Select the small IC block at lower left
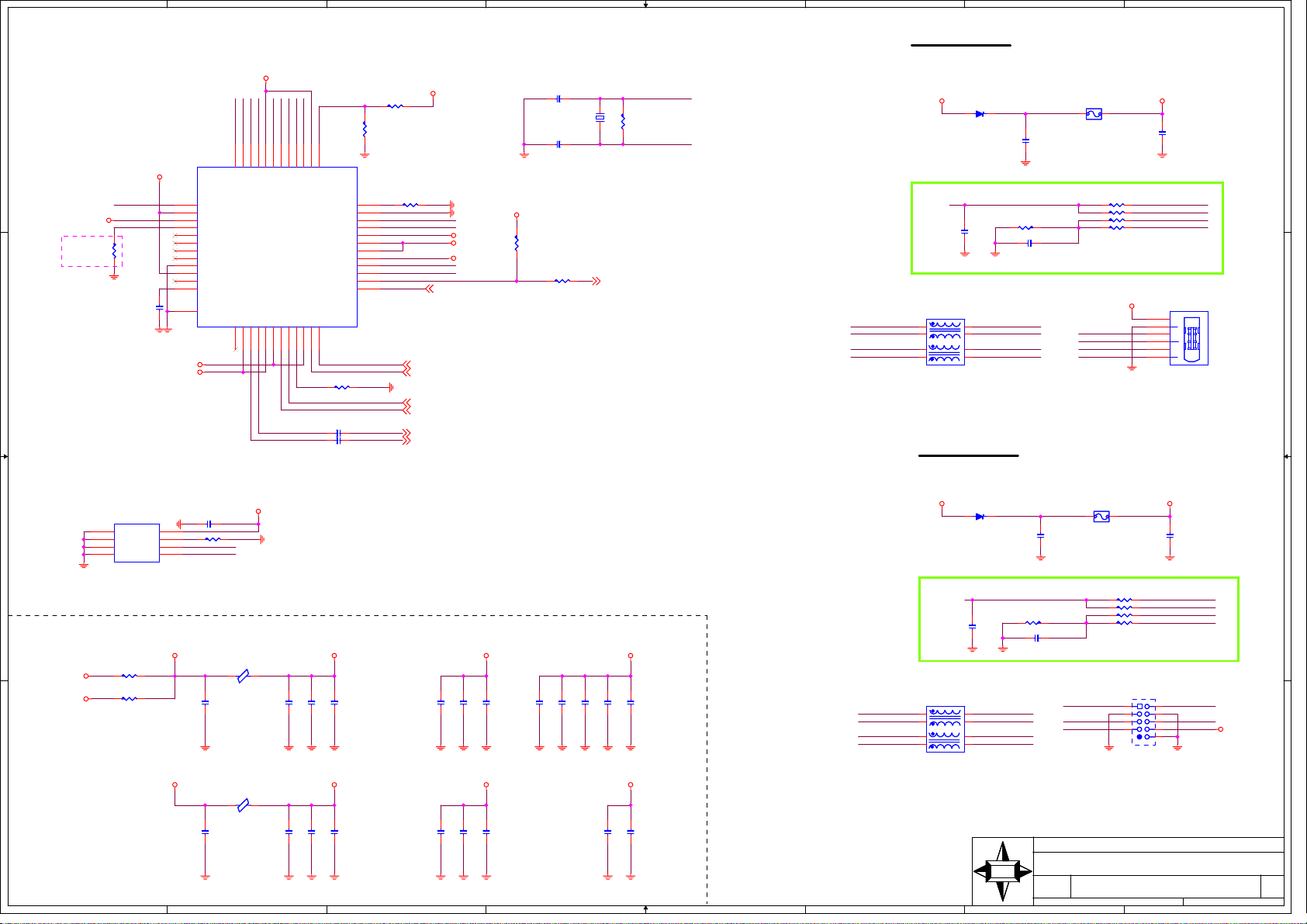The height and width of the screenshot is (924, 1307). click(x=137, y=543)
